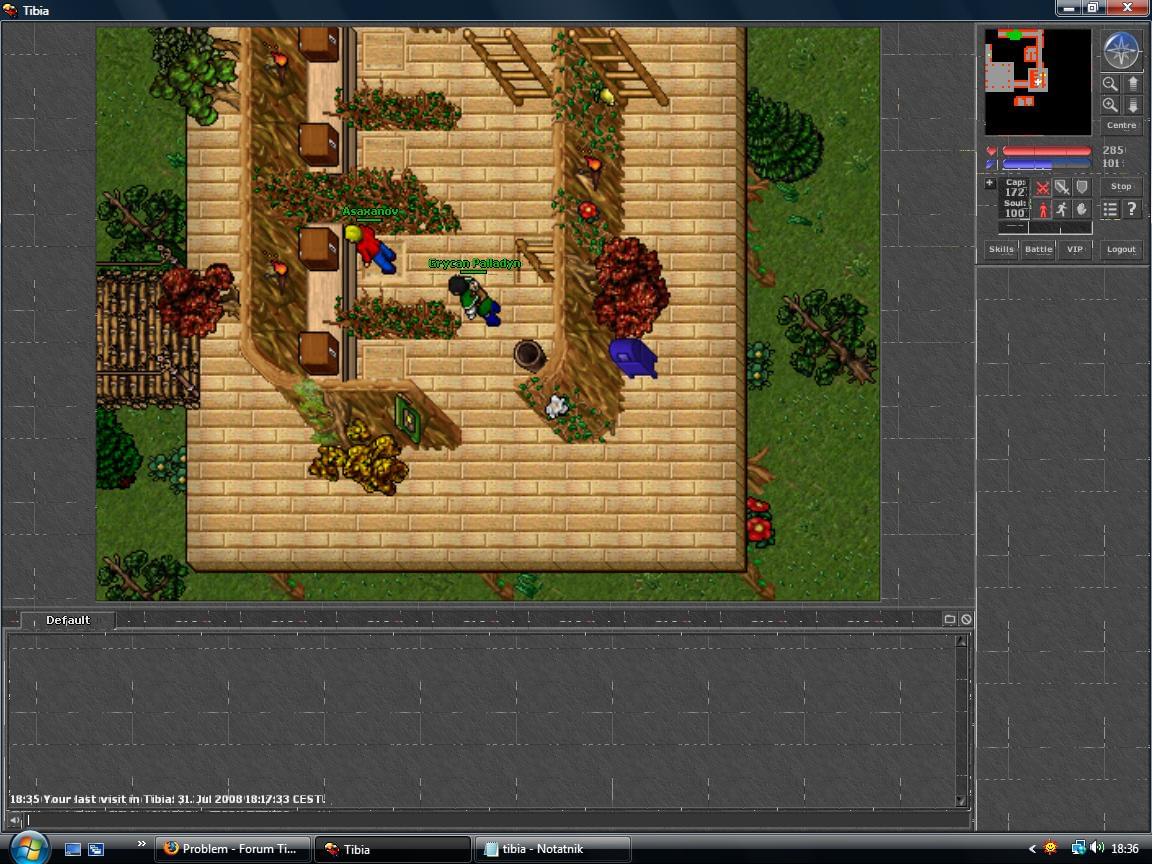Click the minimap display
1152x864 pixels.
1037,82
